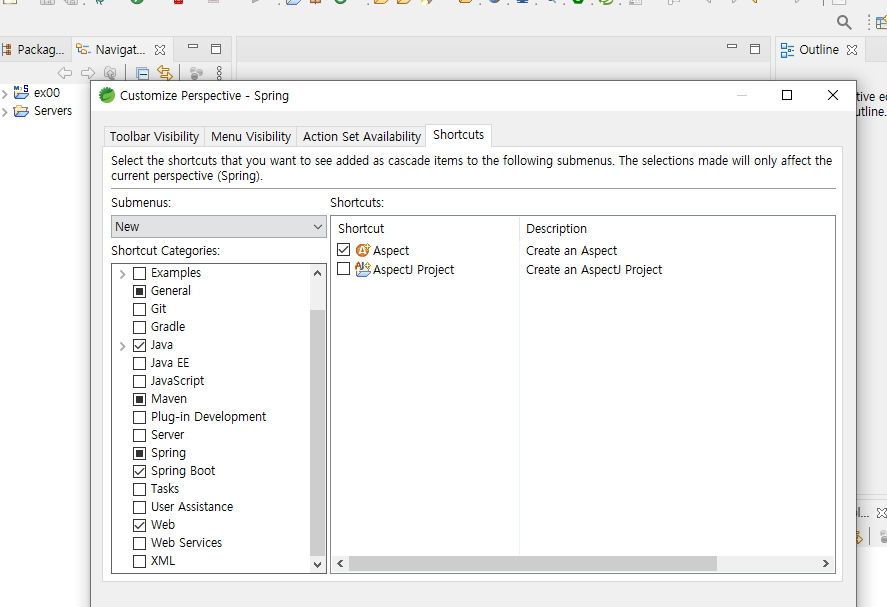Click the categories list scroll down arrow
Image resolution: width=887 pixels, height=607 pixels.
coord(317,565)
